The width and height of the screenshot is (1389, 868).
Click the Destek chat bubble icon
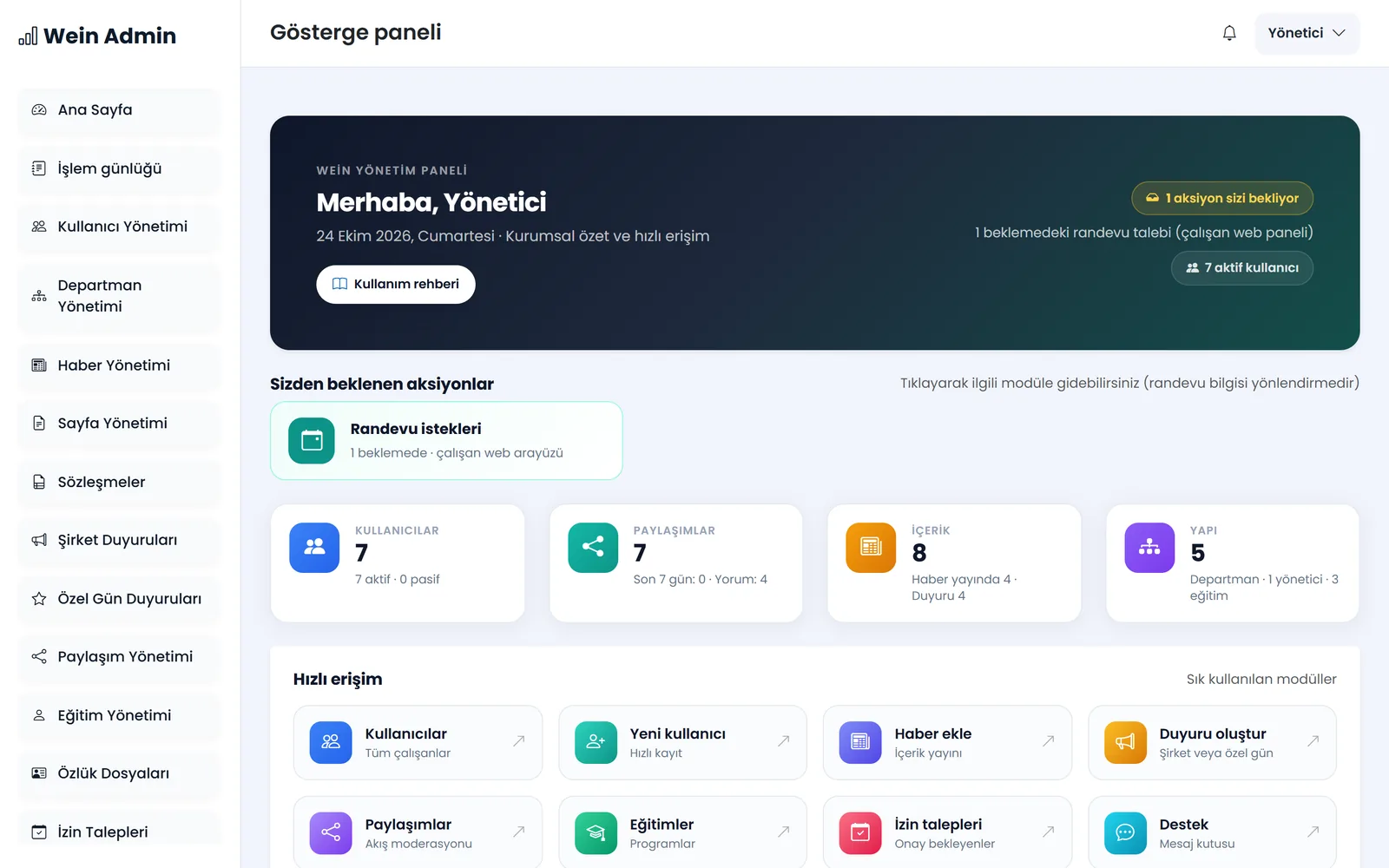click(1126, 833)
